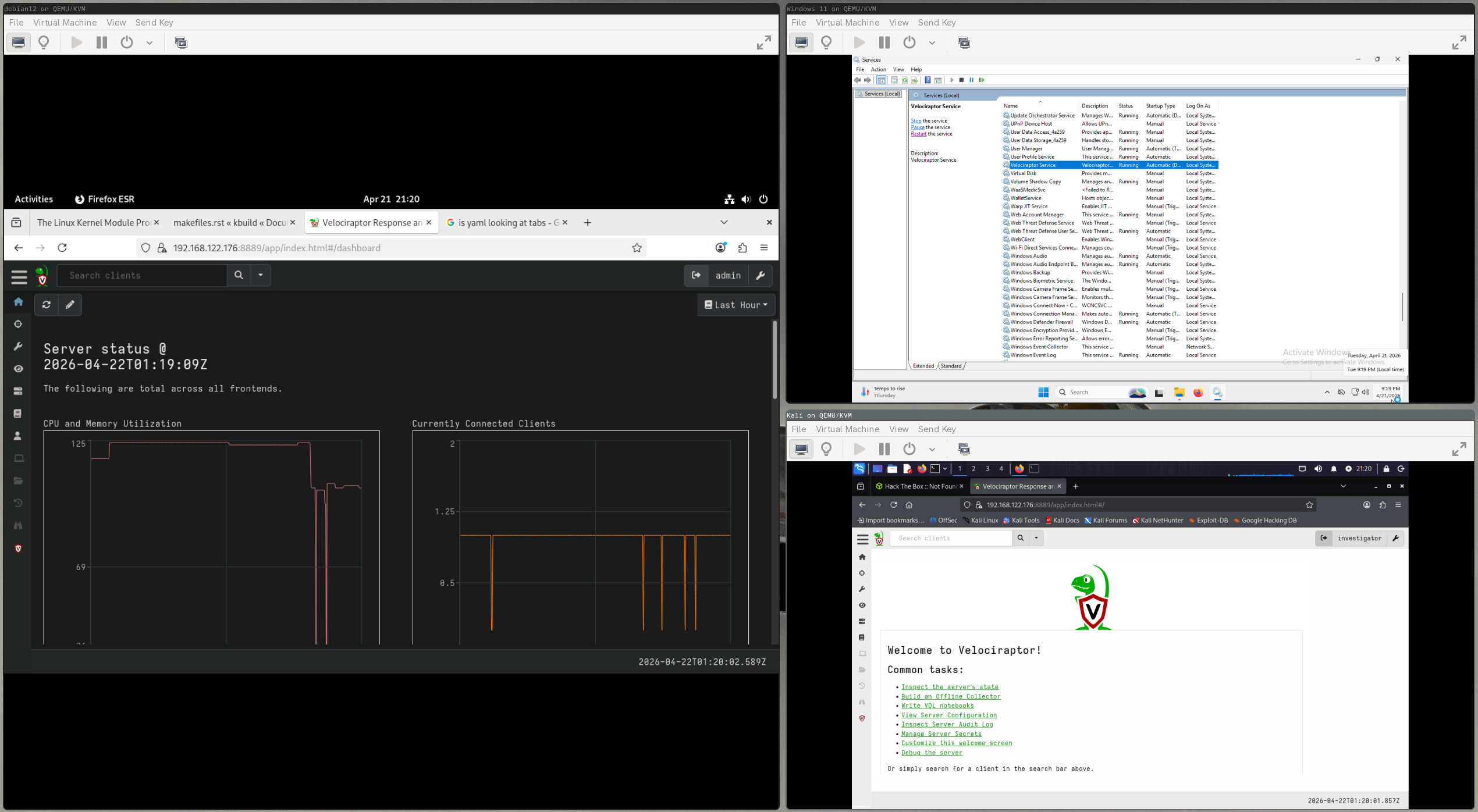Viewport: 1478px width, 812px height.
Task: Click the Services list vertical scrollbar
Action: pos(1402,306)
